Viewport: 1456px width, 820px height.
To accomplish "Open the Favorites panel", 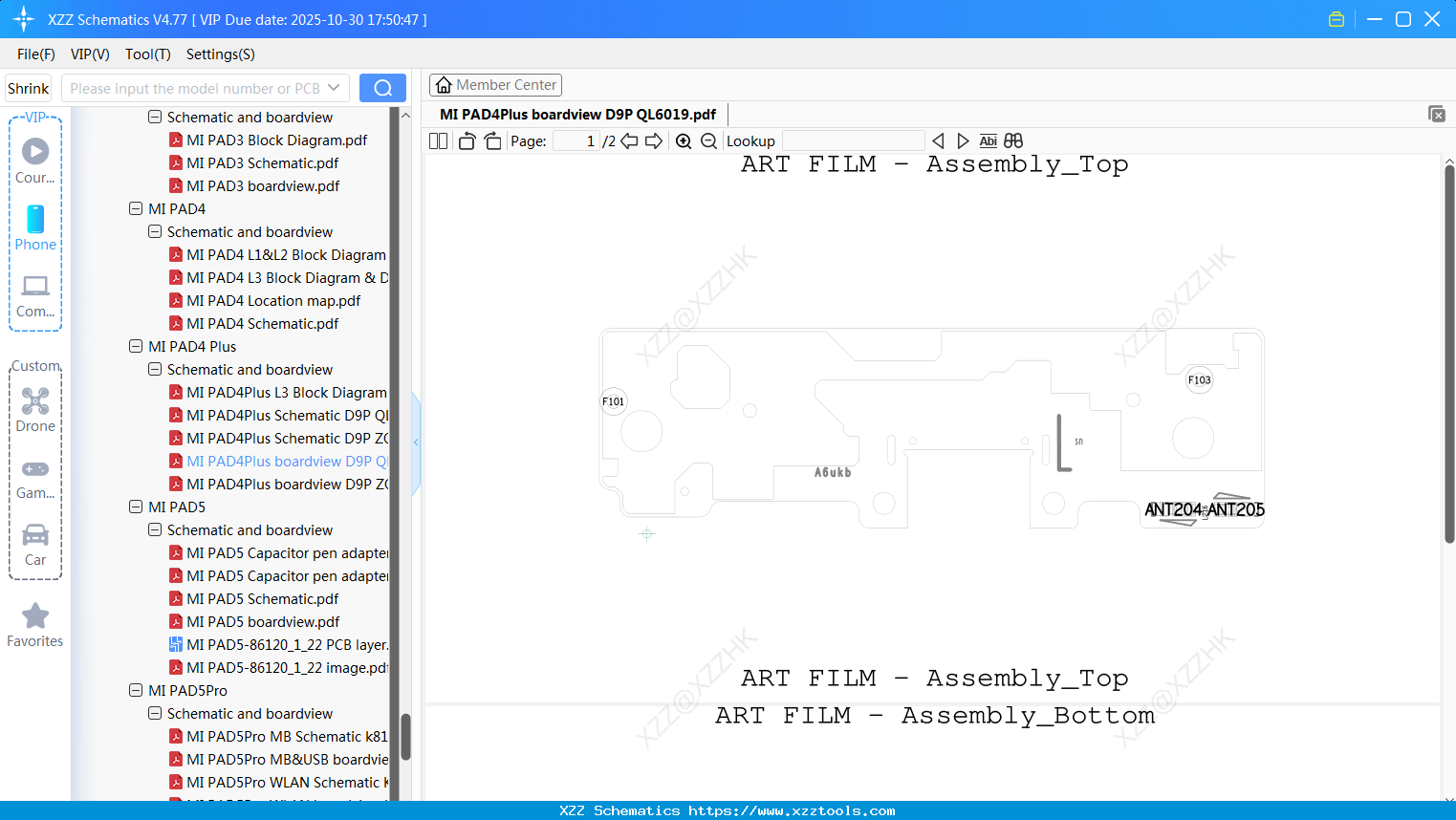I will pos(35,624).
